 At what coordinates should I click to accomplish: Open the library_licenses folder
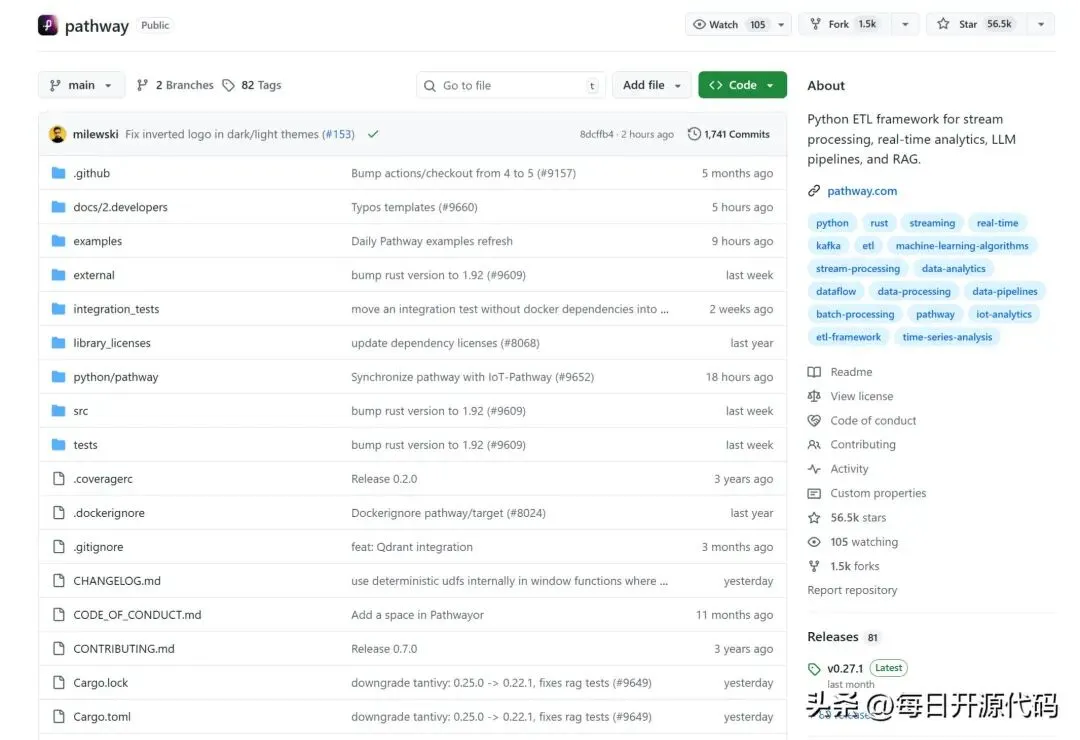[112, 343]
